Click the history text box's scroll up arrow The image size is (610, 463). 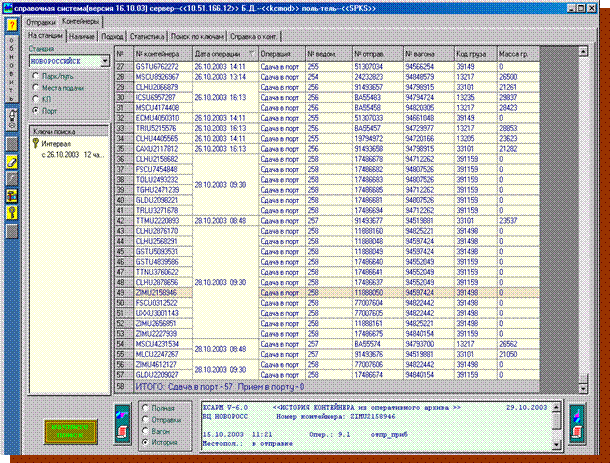(556, 407)
